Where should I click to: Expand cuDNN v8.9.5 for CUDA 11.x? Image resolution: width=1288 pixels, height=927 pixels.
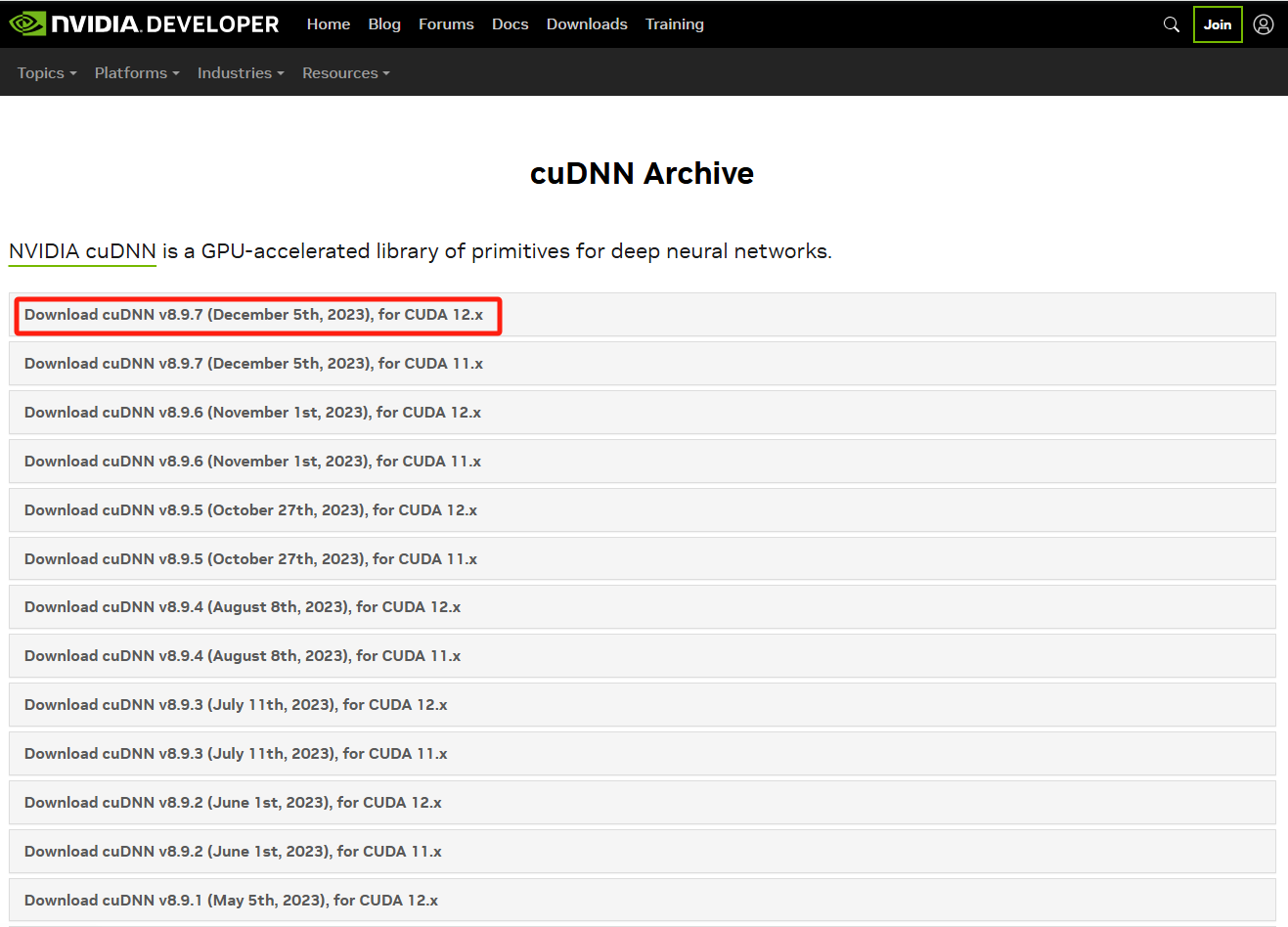pos(643,558)
